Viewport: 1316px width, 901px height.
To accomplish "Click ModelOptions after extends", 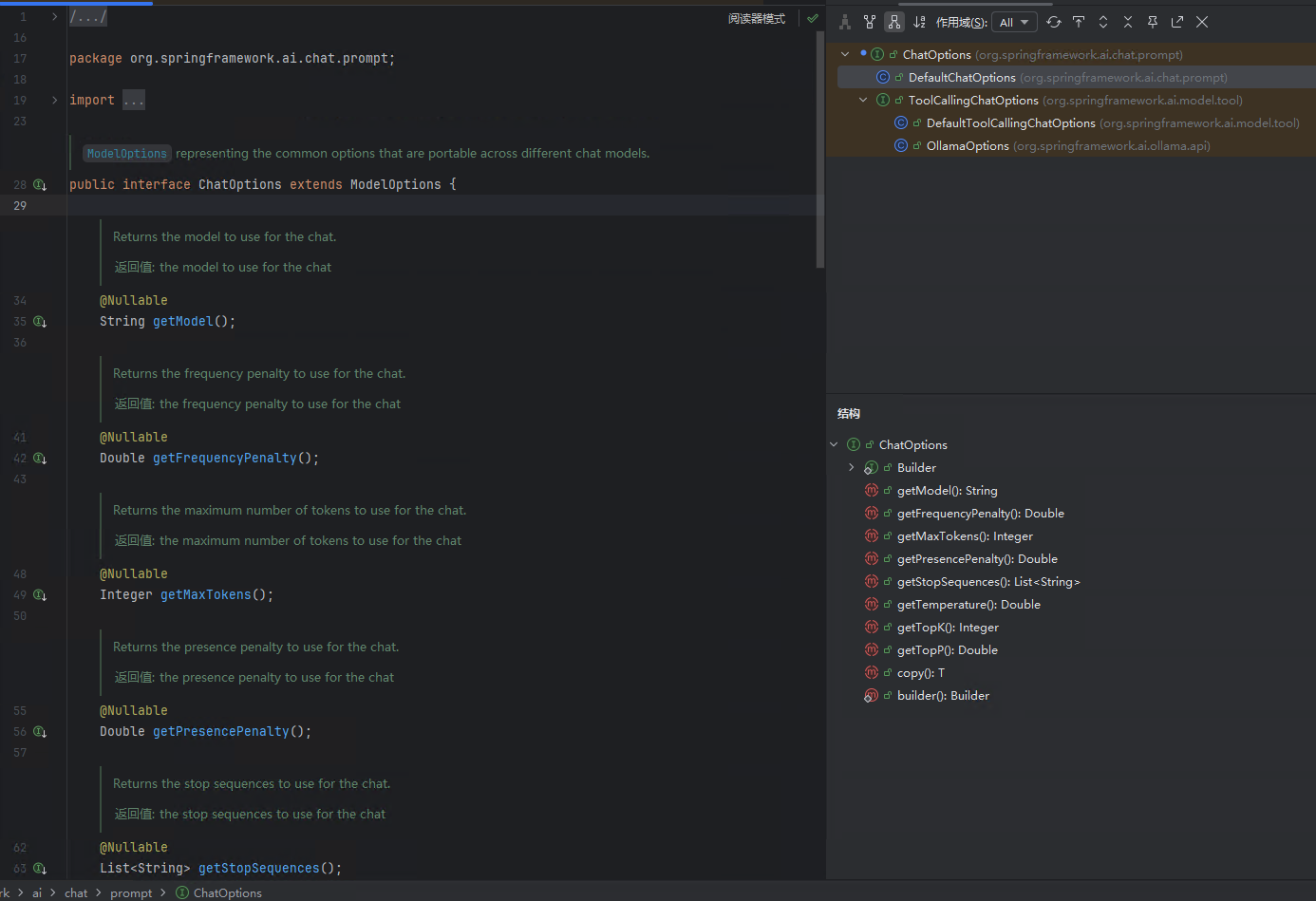I will (x=396, y=184).
